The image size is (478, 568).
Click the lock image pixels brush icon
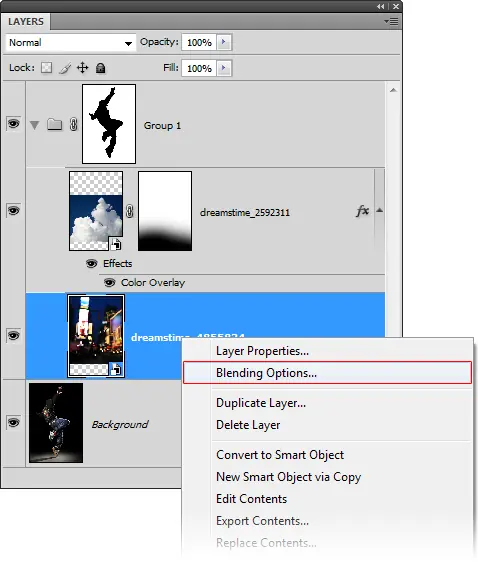pyautogui.click(x=65, y=68)
